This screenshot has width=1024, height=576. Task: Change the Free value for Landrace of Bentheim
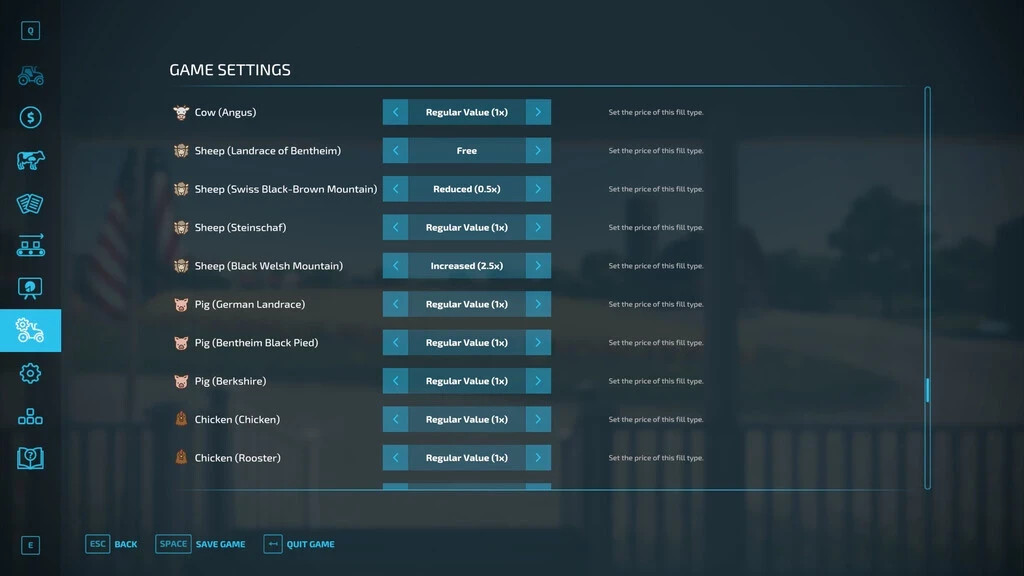[466, 150]
